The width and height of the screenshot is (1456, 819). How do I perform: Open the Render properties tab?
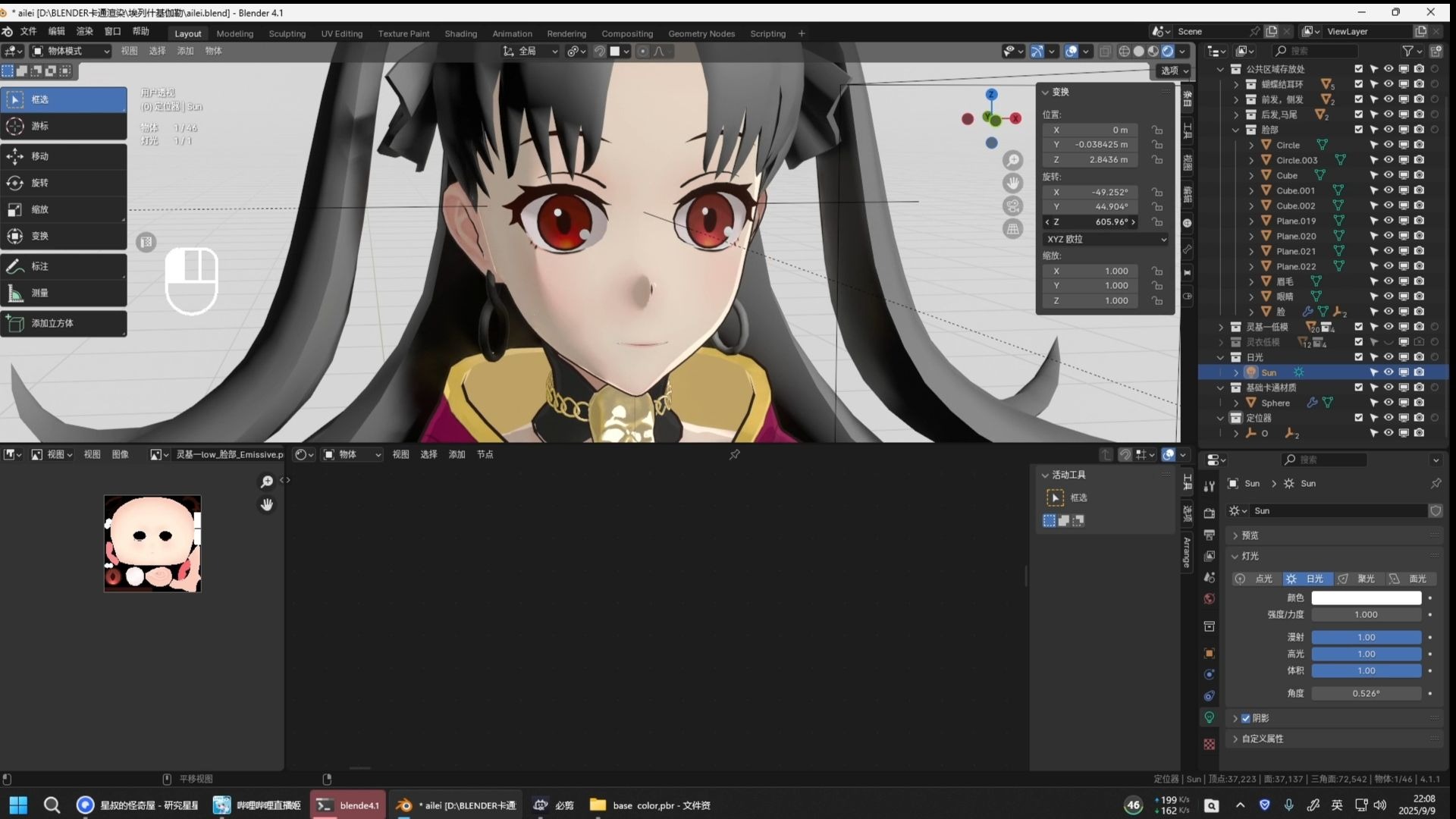(x=1210, y=513)
